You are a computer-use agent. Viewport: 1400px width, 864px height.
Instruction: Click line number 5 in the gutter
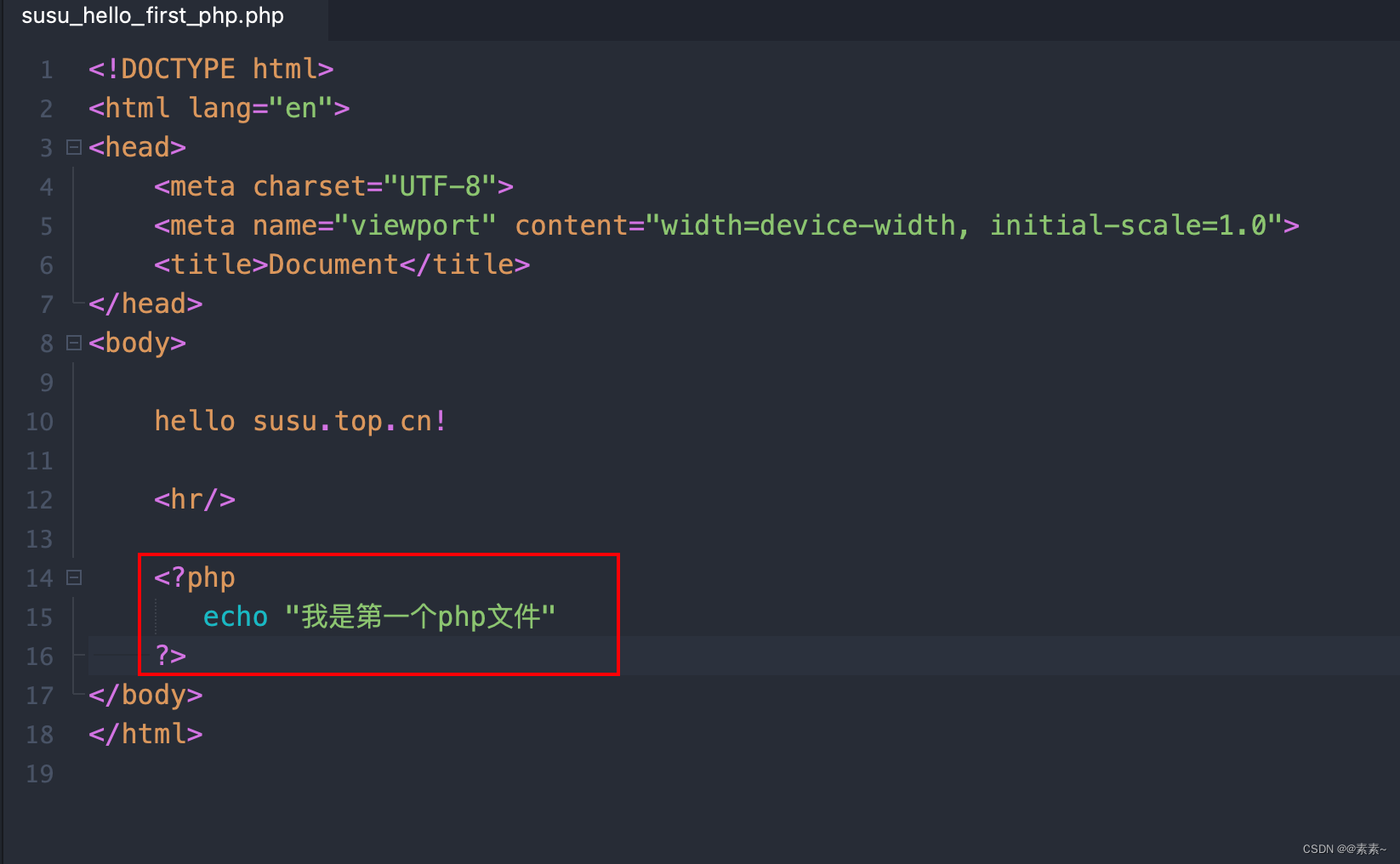pyautogui.click(x=47, y=226)
